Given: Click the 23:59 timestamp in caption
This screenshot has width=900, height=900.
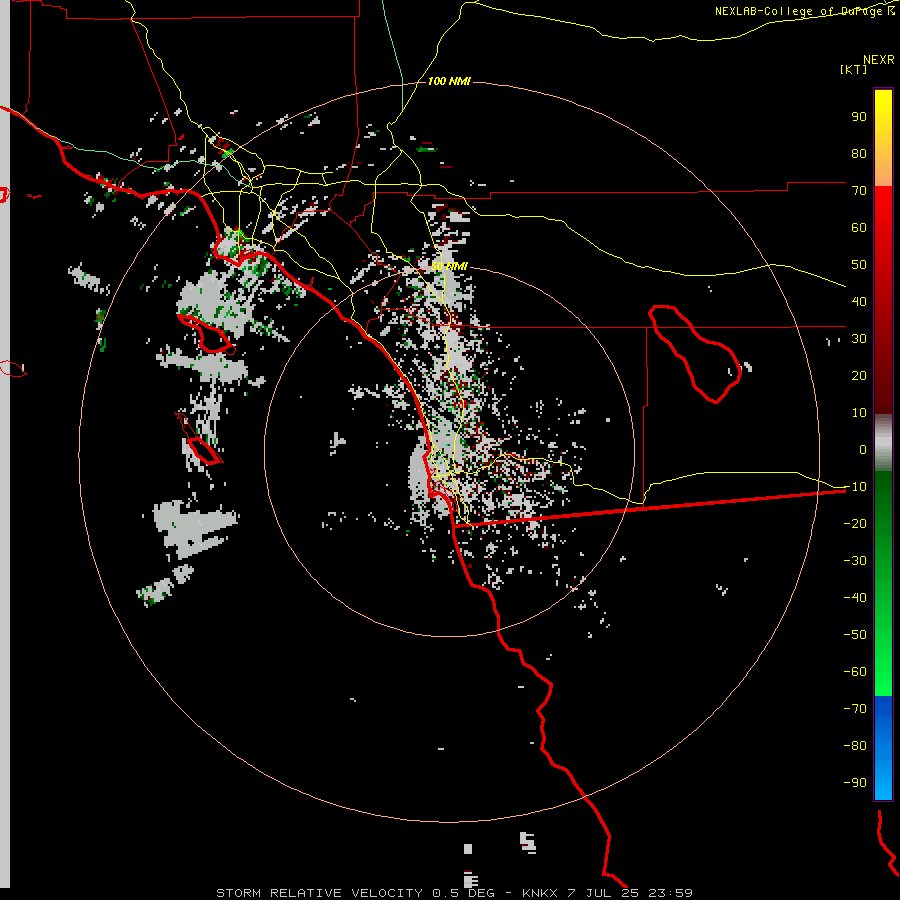Looking at the screenshot, I should (x=670, y=893).
